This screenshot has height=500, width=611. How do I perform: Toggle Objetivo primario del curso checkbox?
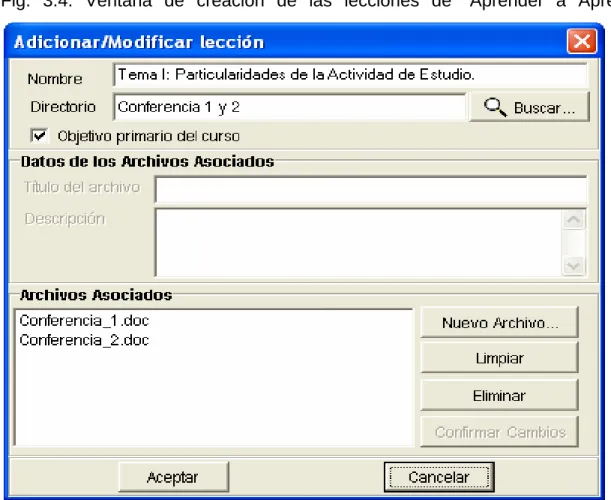click(39, 136)
